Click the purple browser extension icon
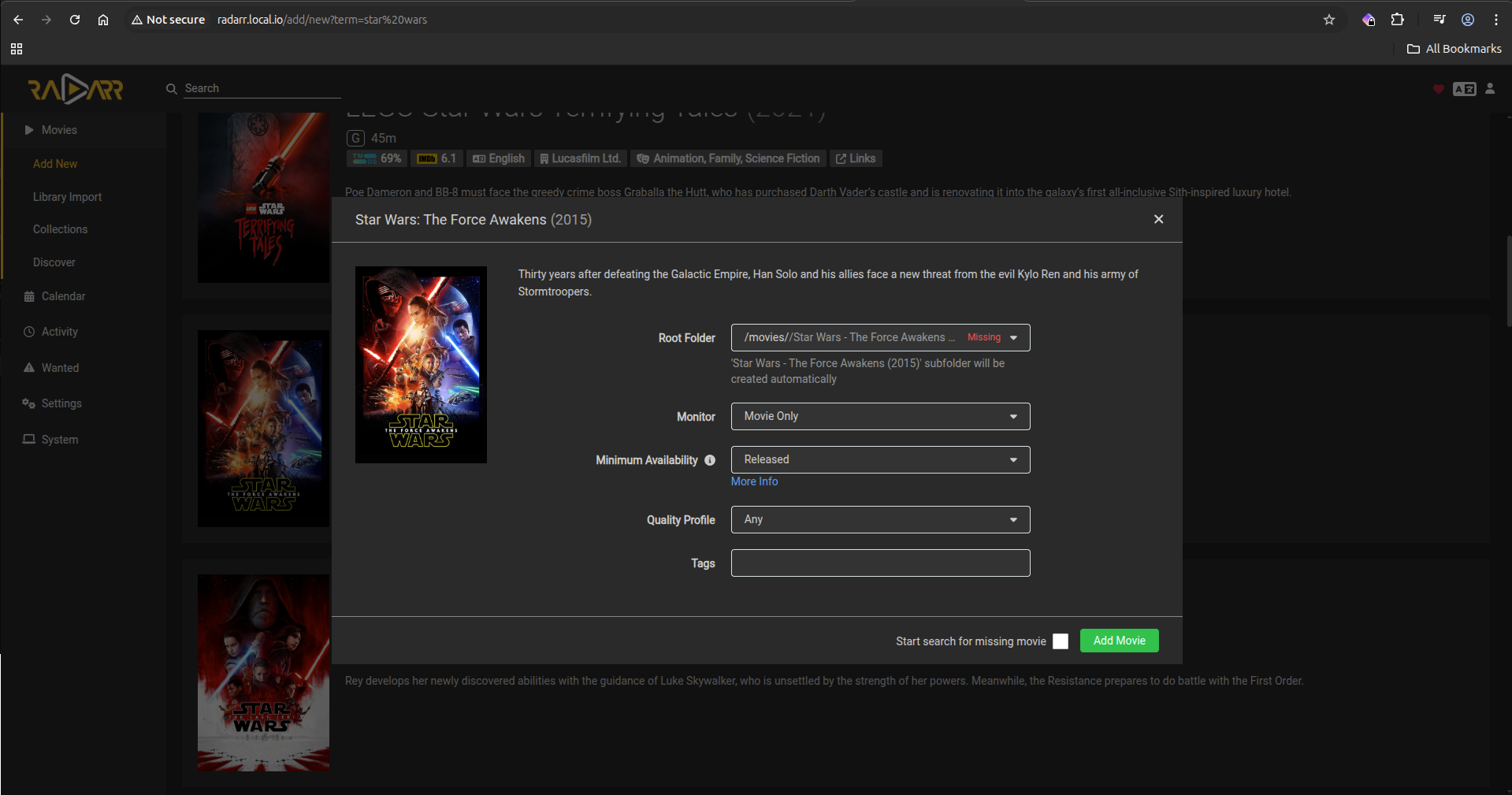 1369,20
